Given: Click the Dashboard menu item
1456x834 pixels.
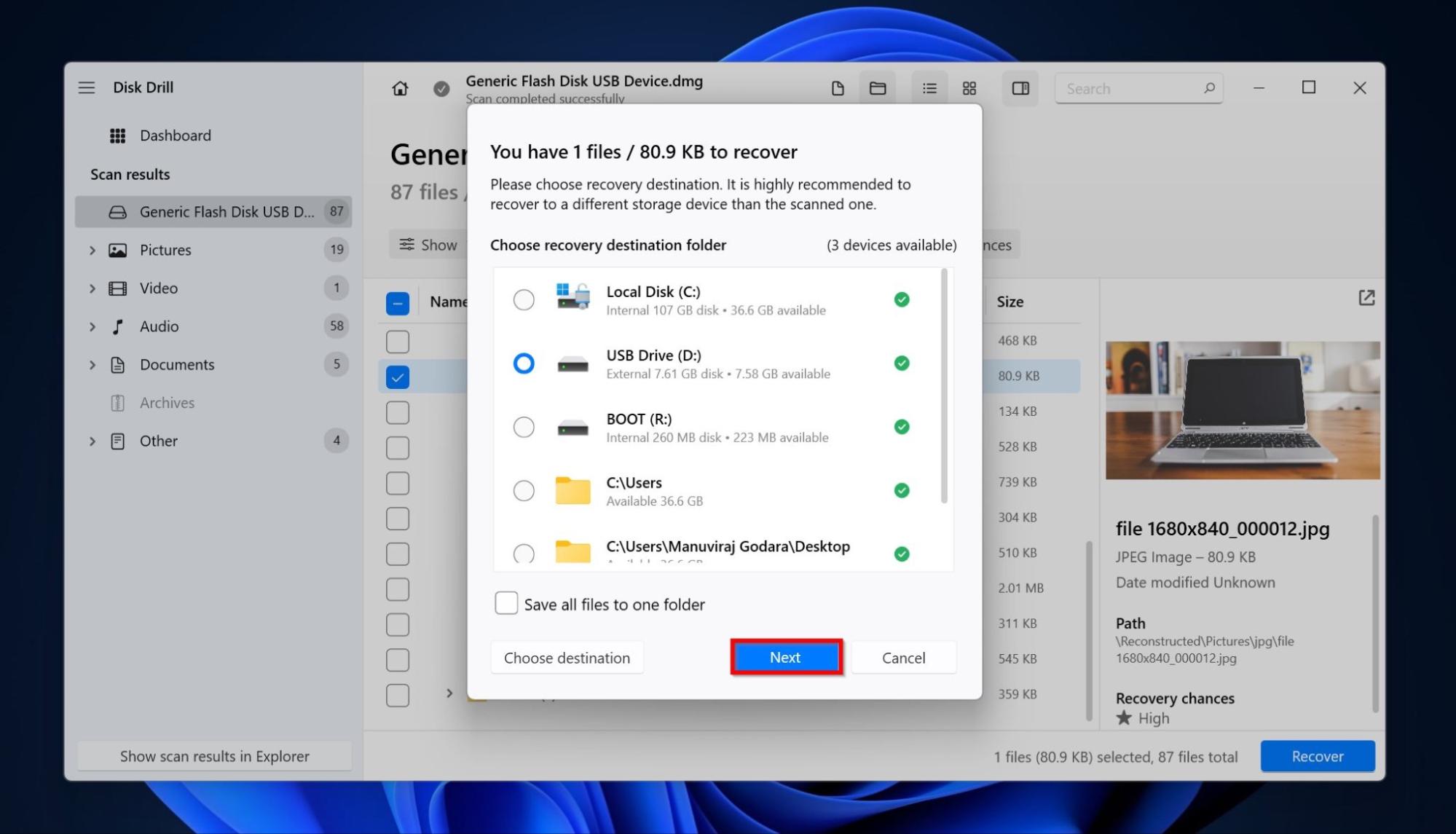Looking at the screenshot, I should coord(175,135).
